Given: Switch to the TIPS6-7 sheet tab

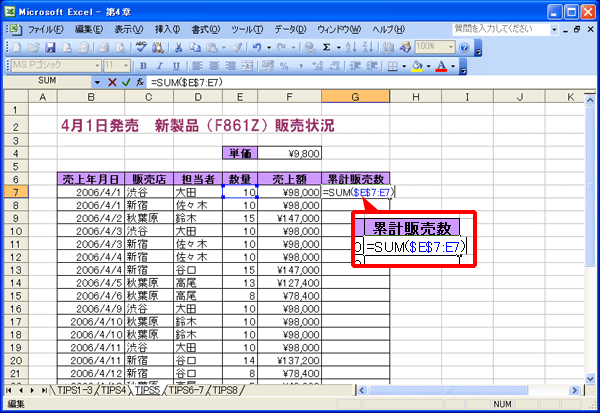Looking at the screenshot, I should 186,390.
